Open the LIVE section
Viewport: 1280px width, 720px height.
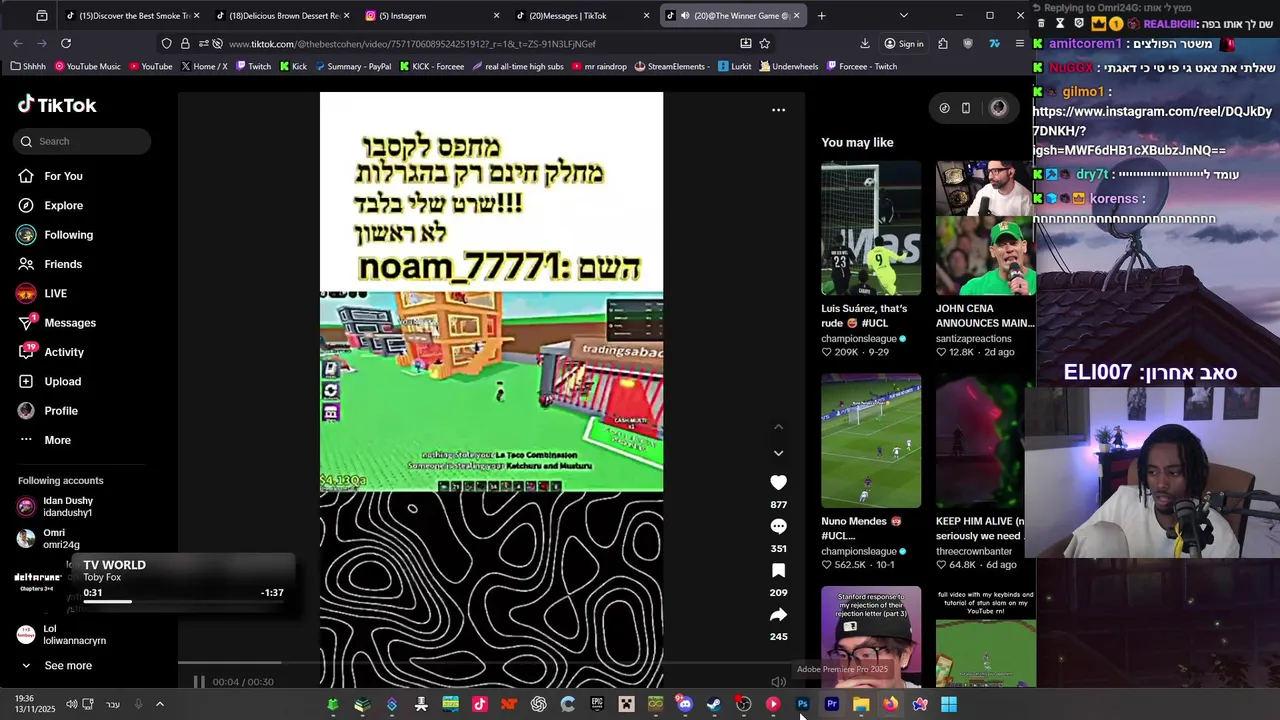click(55, 293)
